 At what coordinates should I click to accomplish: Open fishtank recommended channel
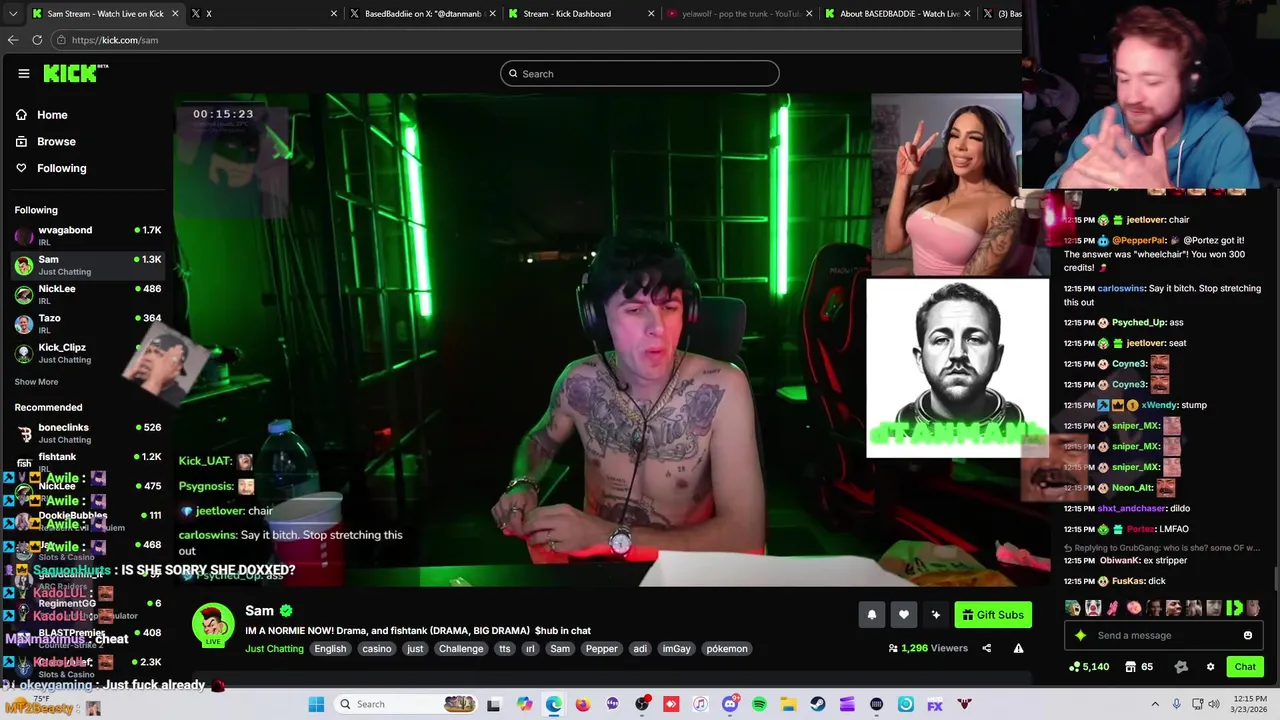88,460
